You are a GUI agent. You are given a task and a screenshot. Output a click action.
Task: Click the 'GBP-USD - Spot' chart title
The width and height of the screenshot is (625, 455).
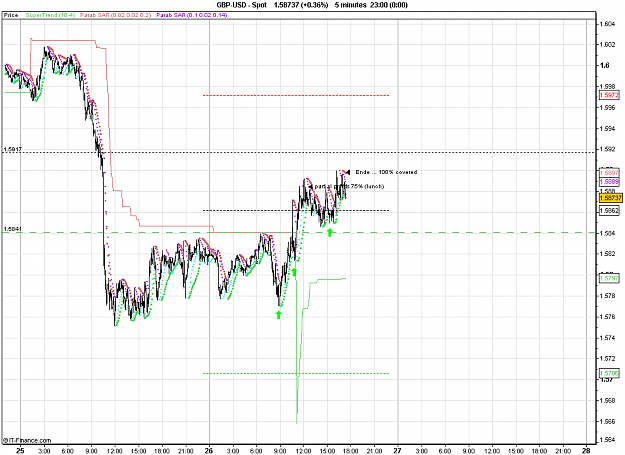click(x=242, y=5)
